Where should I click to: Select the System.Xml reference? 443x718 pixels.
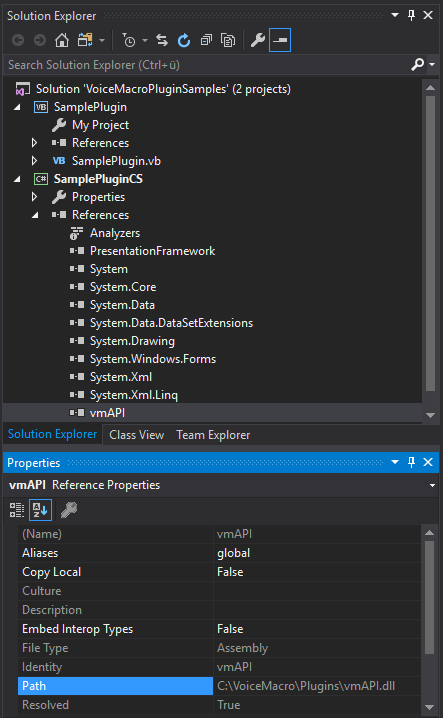pos(121,377)
